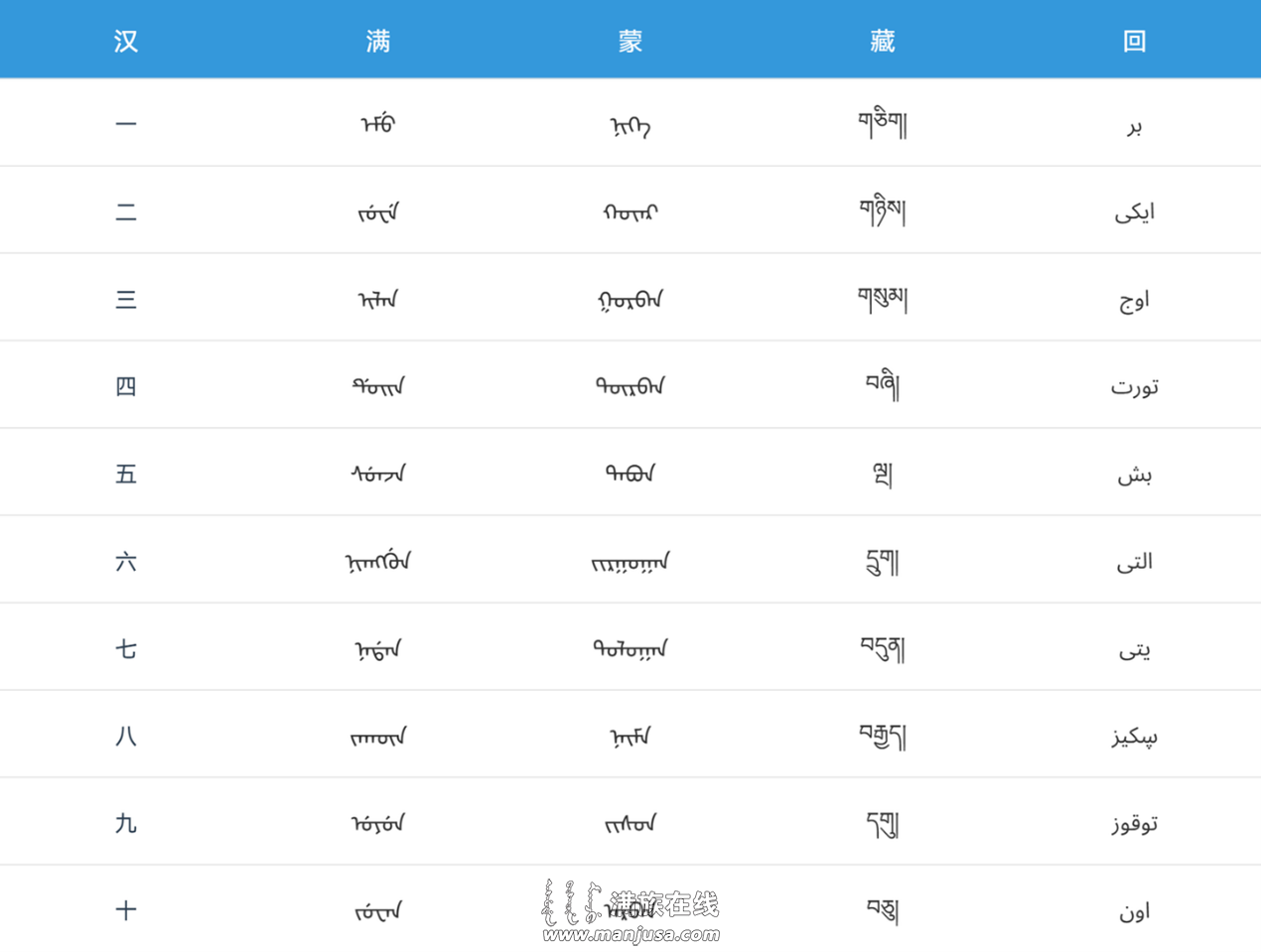The image size is (1261, 952).
Task: Select the 满 column header
Action: pos(378,41)
